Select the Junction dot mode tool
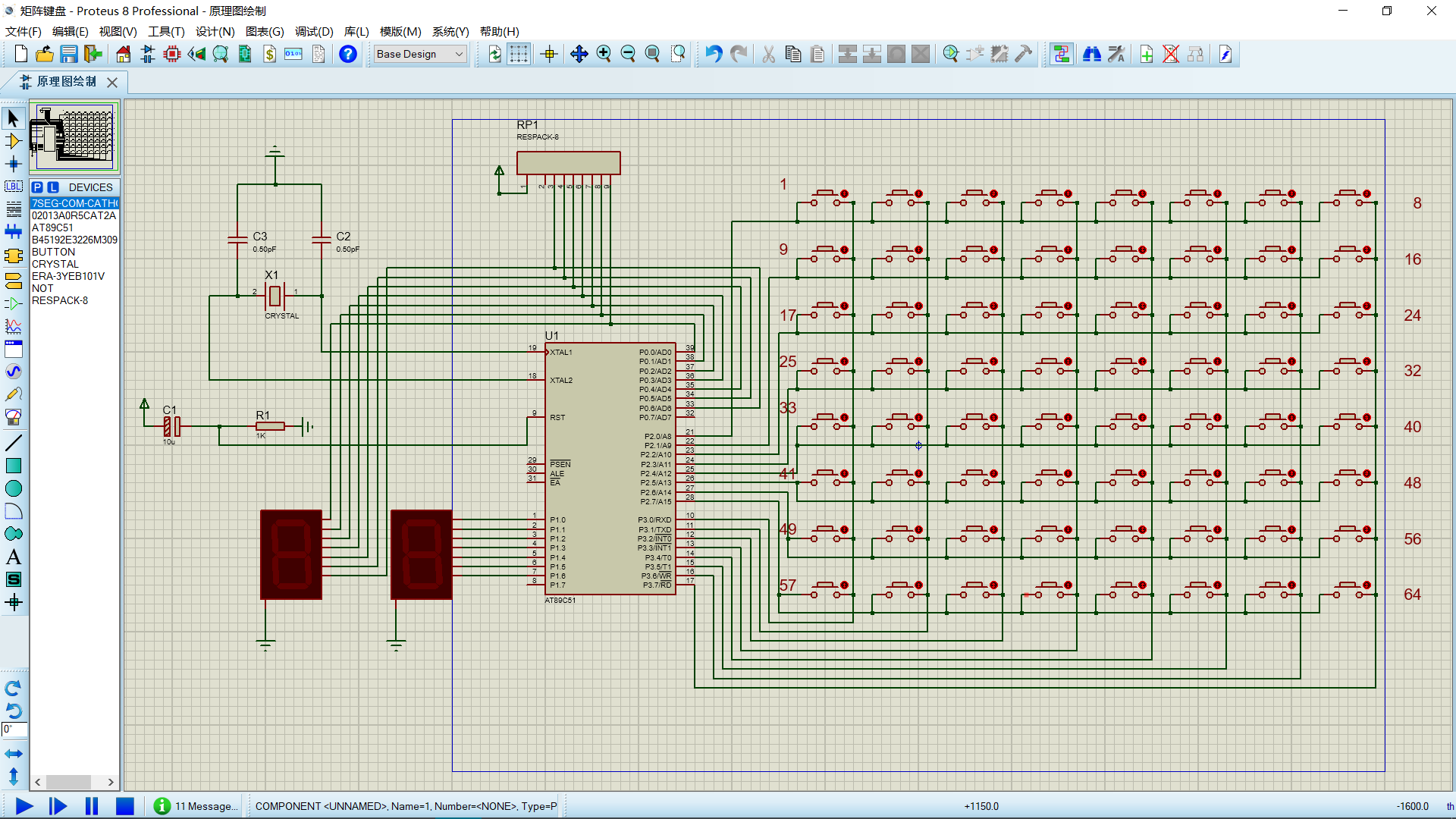Screen dimensions: 1456x819 tap(13, 164)
